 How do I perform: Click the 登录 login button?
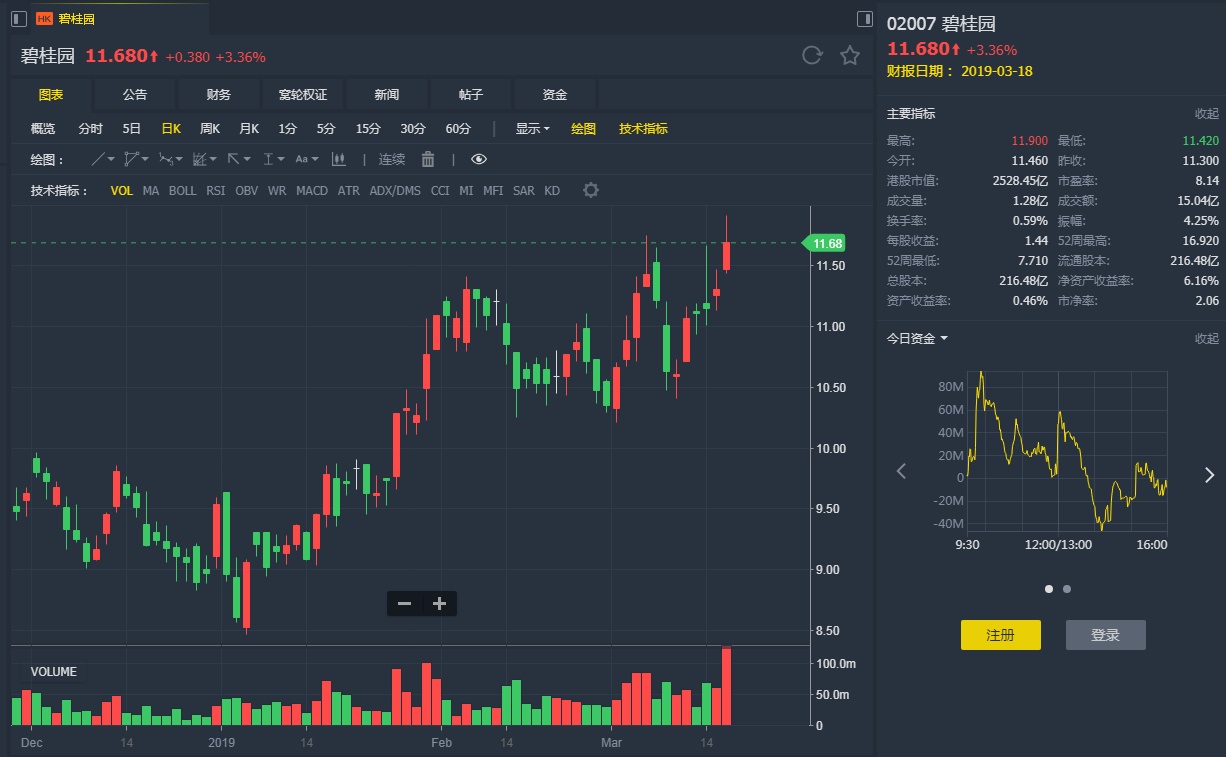click(x=1105, y=635)
